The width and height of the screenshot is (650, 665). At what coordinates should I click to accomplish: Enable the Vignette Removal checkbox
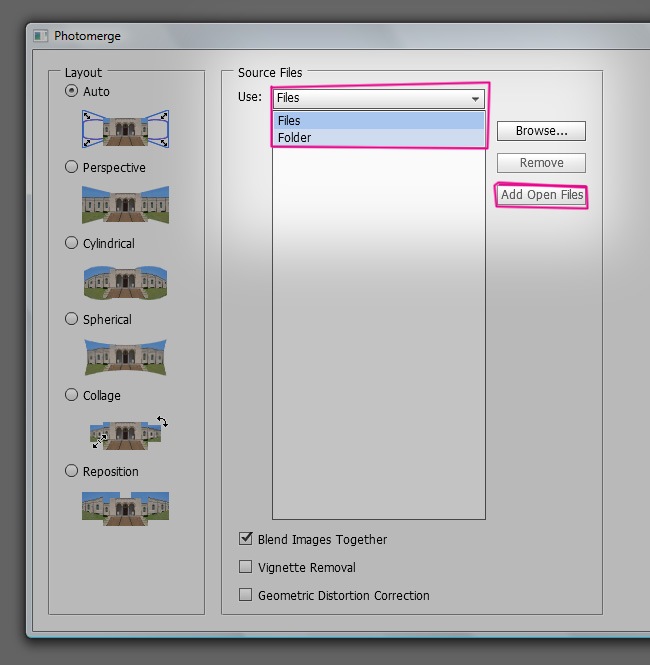point(245,567)
